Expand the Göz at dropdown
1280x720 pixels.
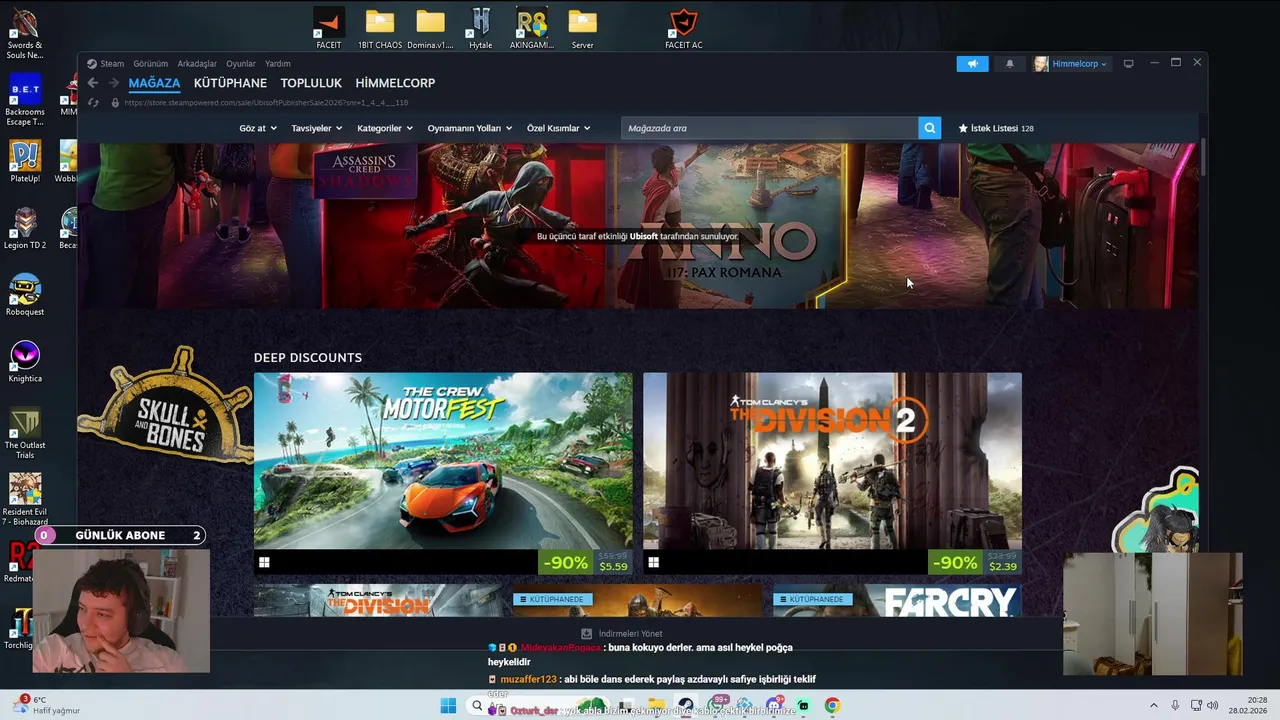click(258, 128)
